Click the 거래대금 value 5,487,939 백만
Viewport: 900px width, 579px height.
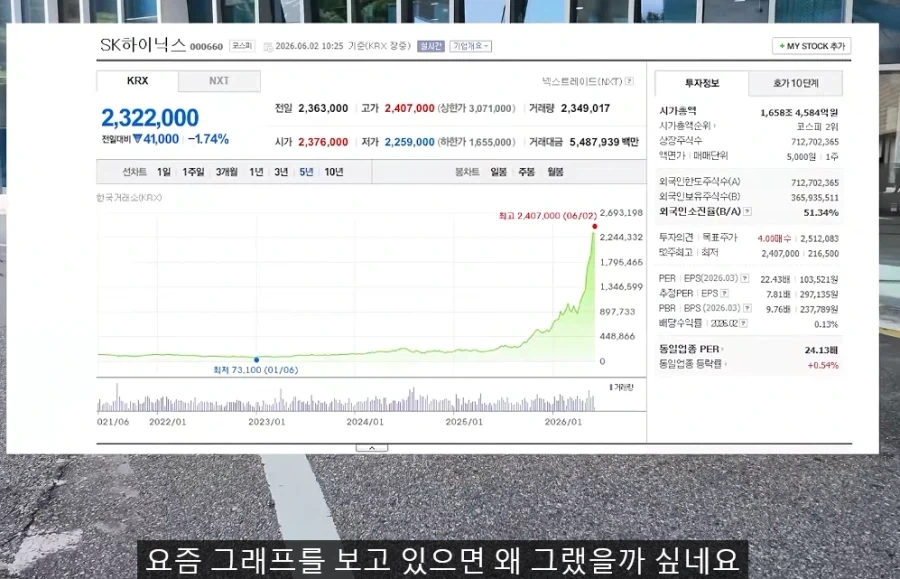[604, 142]
